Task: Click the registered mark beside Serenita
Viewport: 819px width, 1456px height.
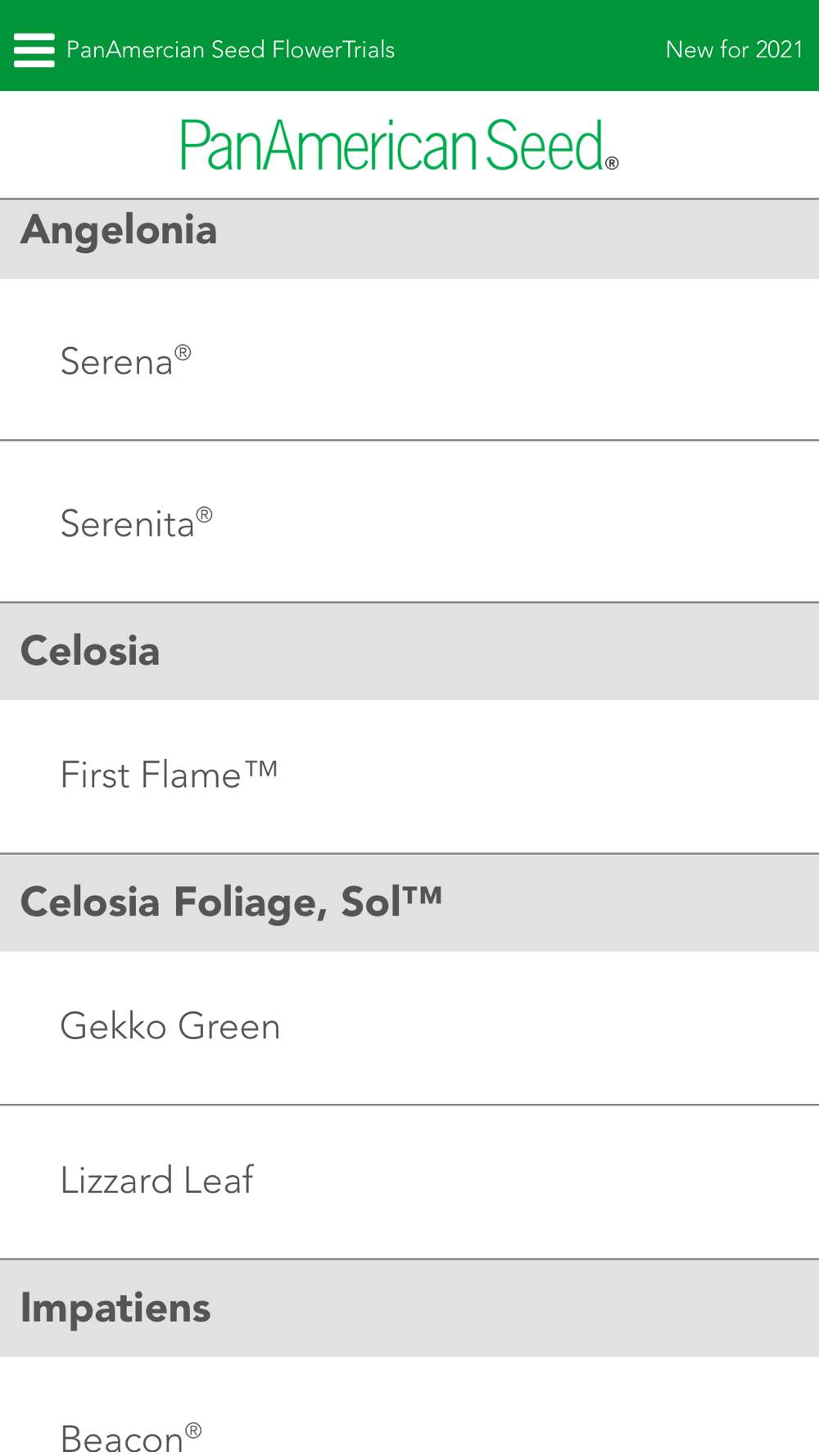Action: click(x=205, y=515)
